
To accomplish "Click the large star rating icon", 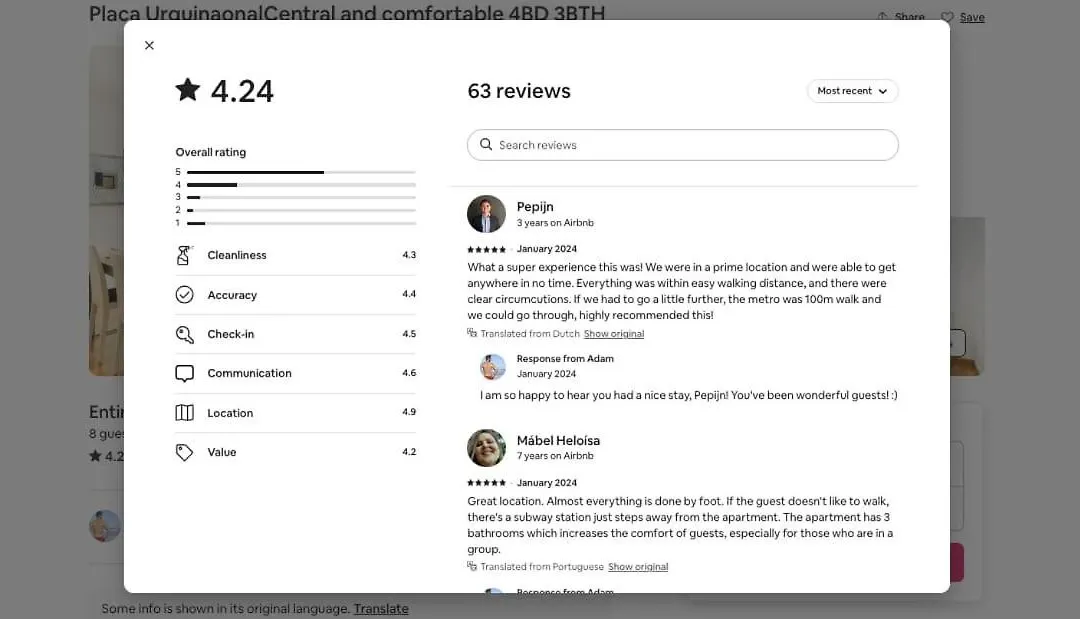I will pos(187,90).
